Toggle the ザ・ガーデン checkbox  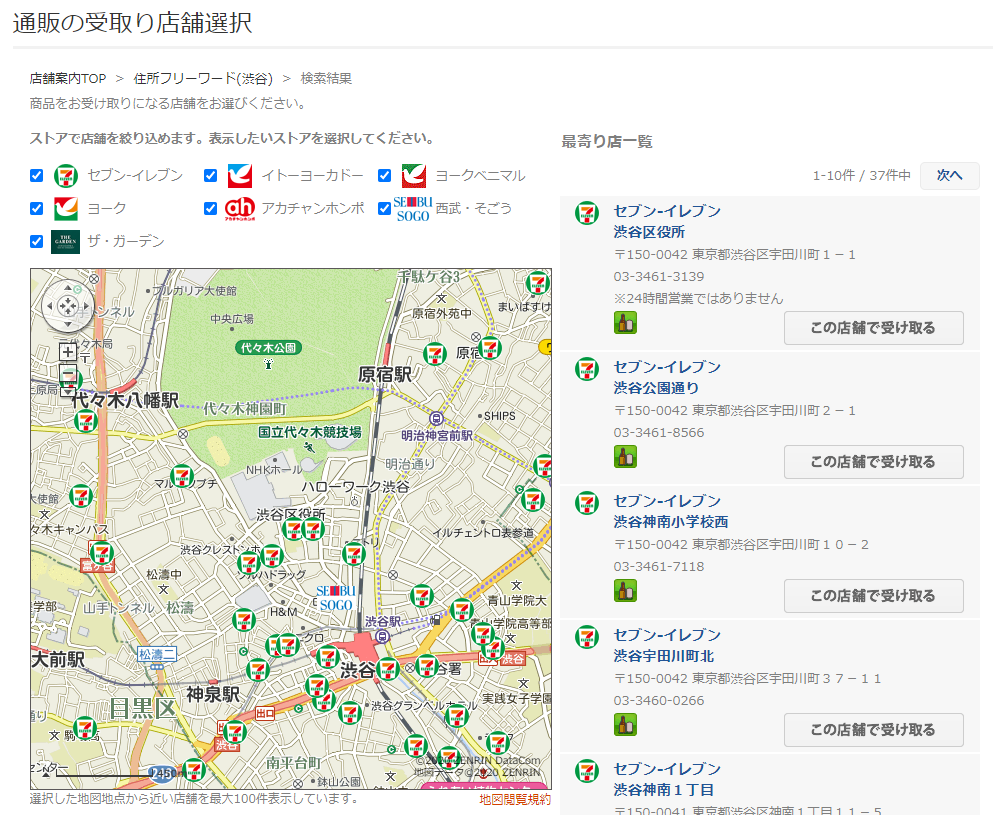(x=37, y=241)
